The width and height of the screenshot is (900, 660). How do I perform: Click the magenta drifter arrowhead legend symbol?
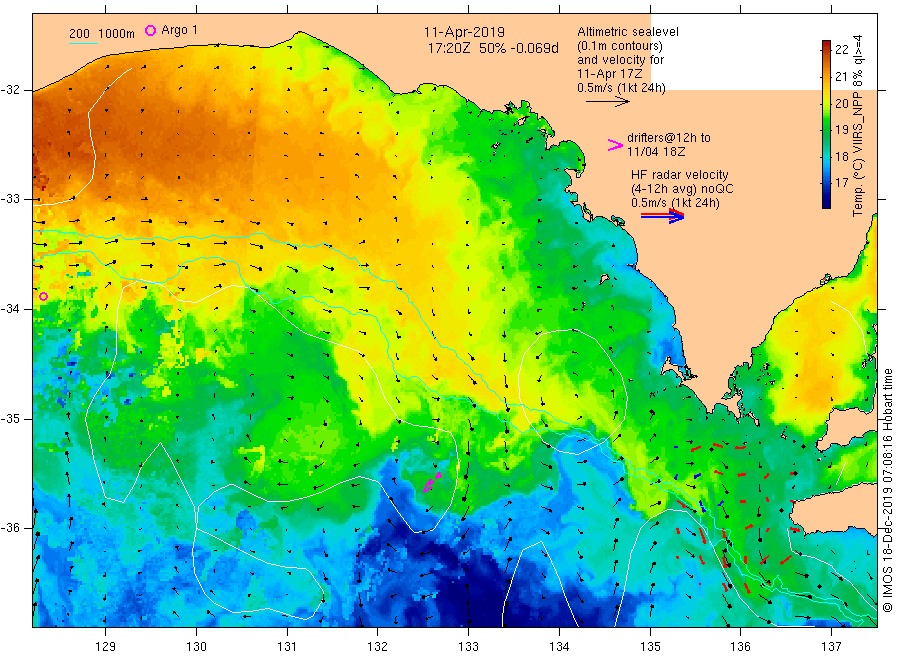click(x=615, y=145)
